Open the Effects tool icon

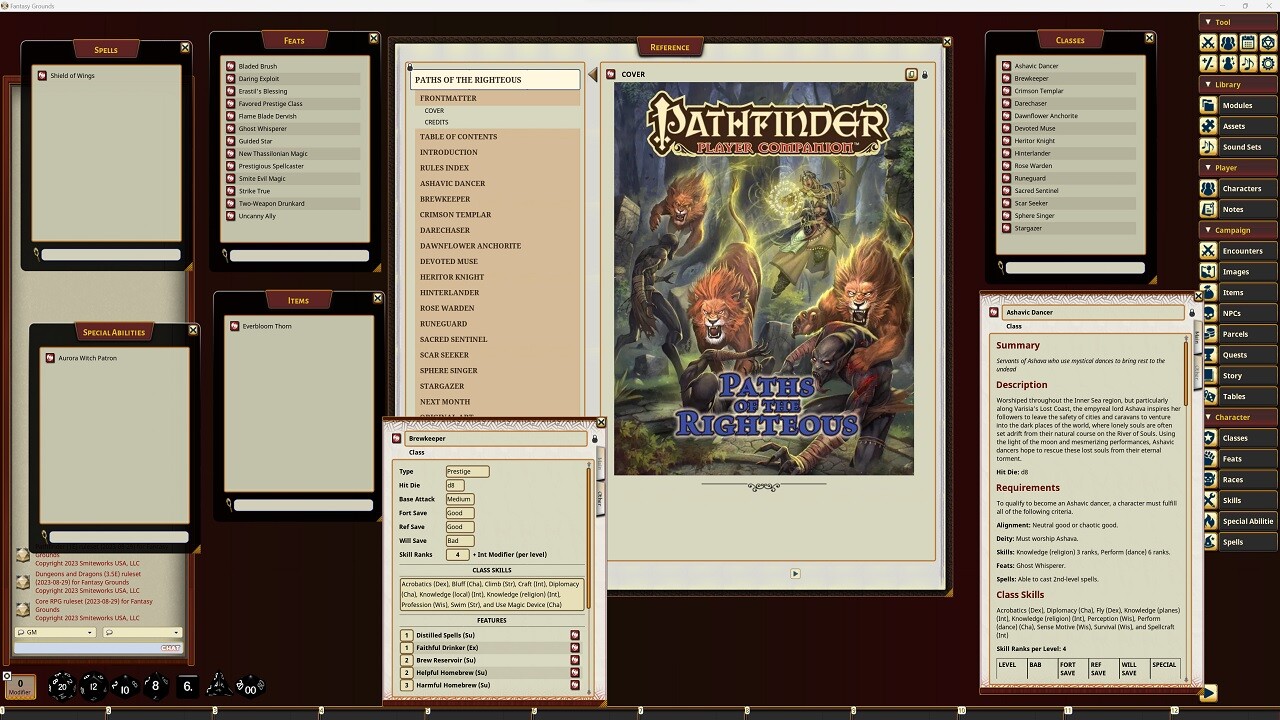(1228, 64)
